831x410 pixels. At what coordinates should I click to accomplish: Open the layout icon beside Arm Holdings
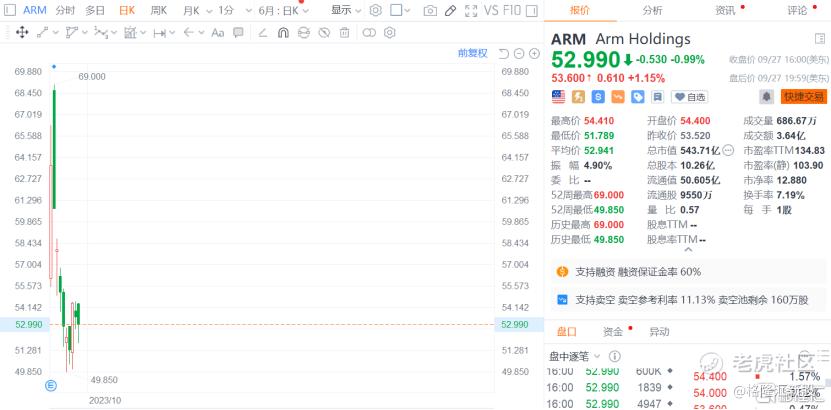(x=819, y=39)
